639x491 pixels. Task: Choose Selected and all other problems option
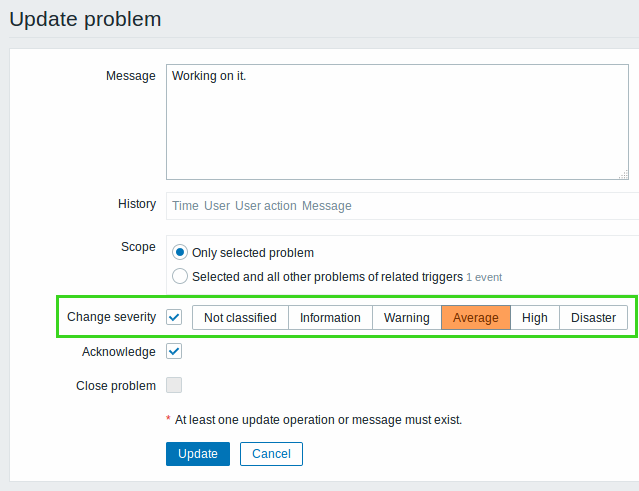coord(180,276)
